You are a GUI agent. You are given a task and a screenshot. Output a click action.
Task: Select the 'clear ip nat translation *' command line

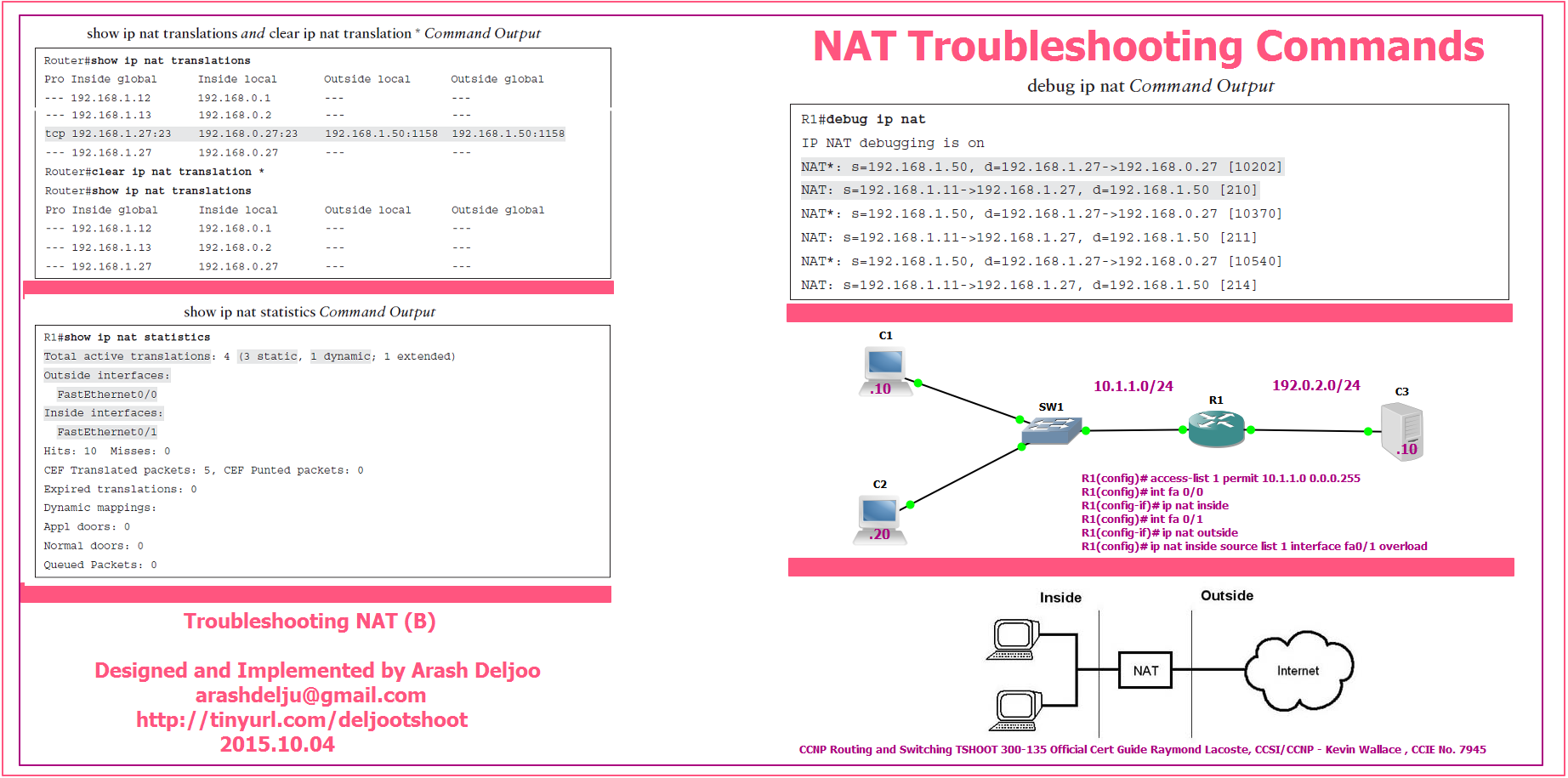[x=155, y=172]
